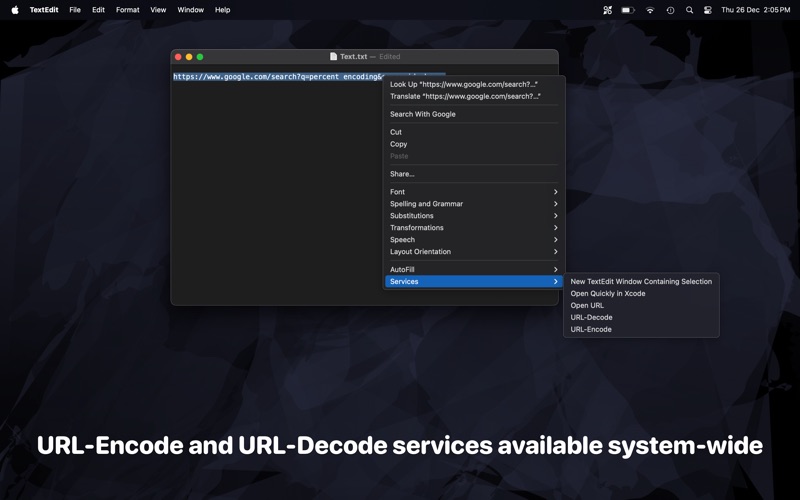
Task: Expand the Transformations submenu
Action: pyautogui.click(x=473, y=228)
